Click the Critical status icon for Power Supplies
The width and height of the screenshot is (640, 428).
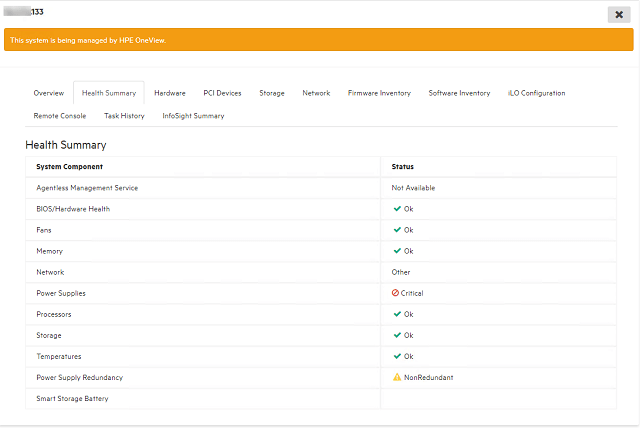coord(396,293)
